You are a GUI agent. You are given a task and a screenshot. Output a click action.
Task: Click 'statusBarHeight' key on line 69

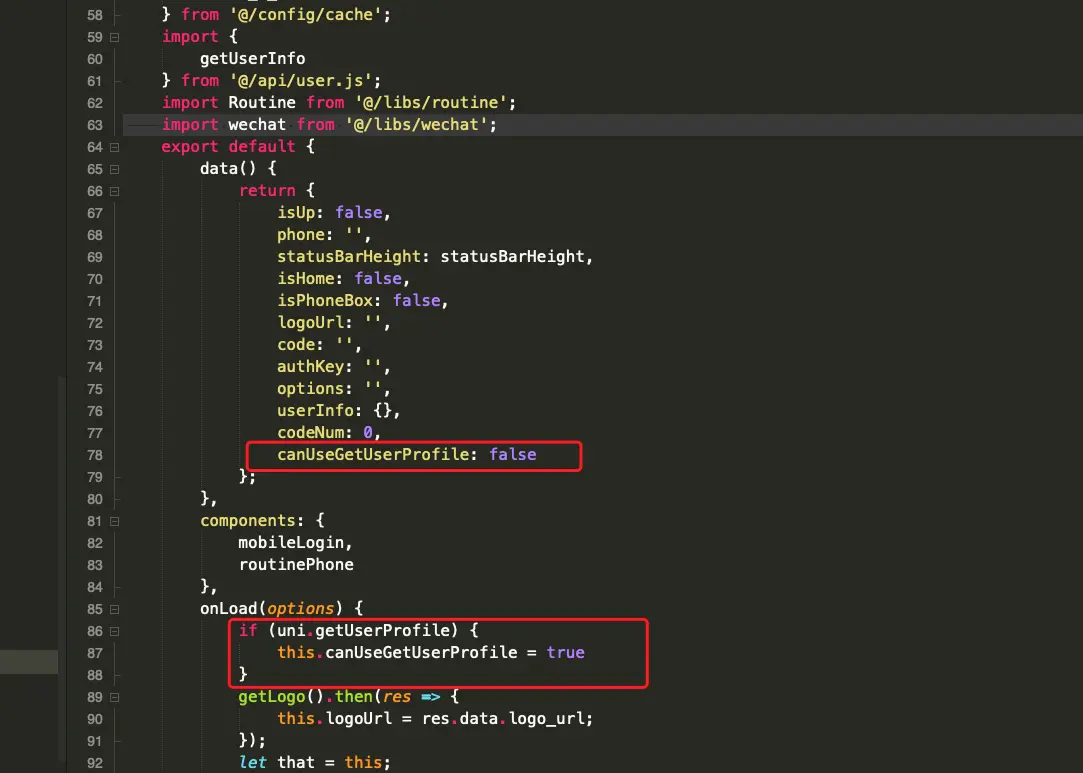[x=349, y=257]
